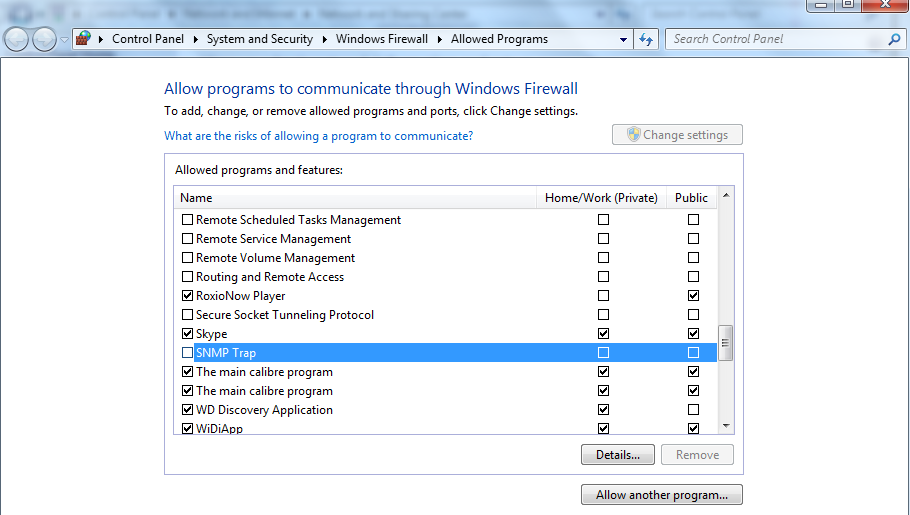Image resolution: width=910 pixels, height=515 pixels.
Task: Click the programs list scrollbar thumb
Action: tap(726, 343)
